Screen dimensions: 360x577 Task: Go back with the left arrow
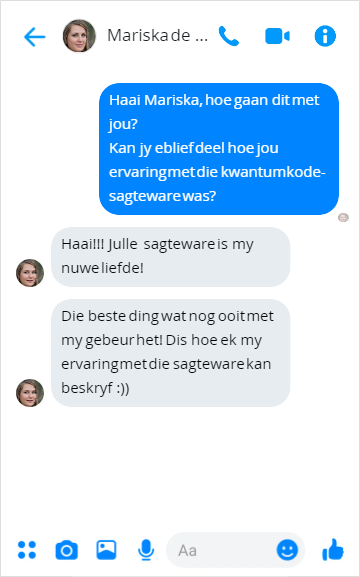pos(35,36)
